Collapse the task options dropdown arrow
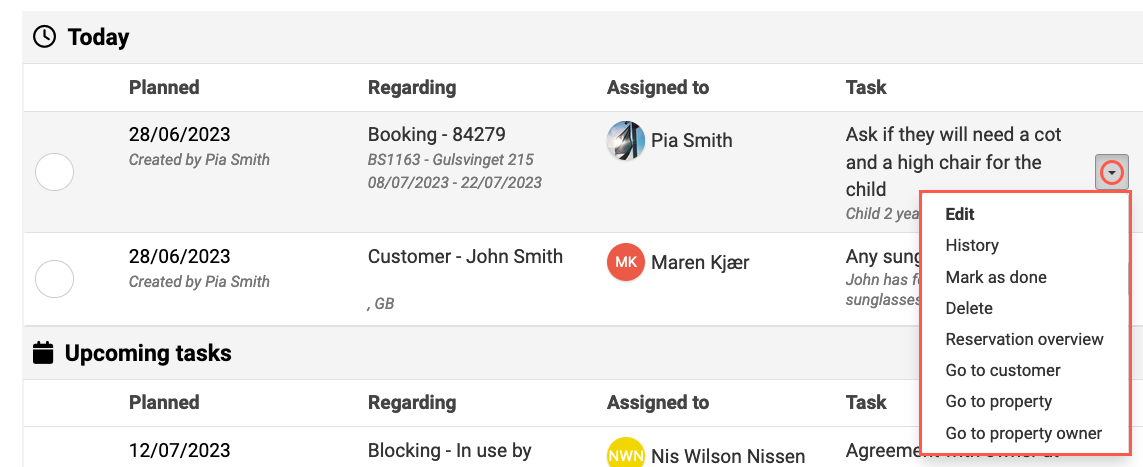Viewport: 1143px width, 467px height. click(1112, 173)
